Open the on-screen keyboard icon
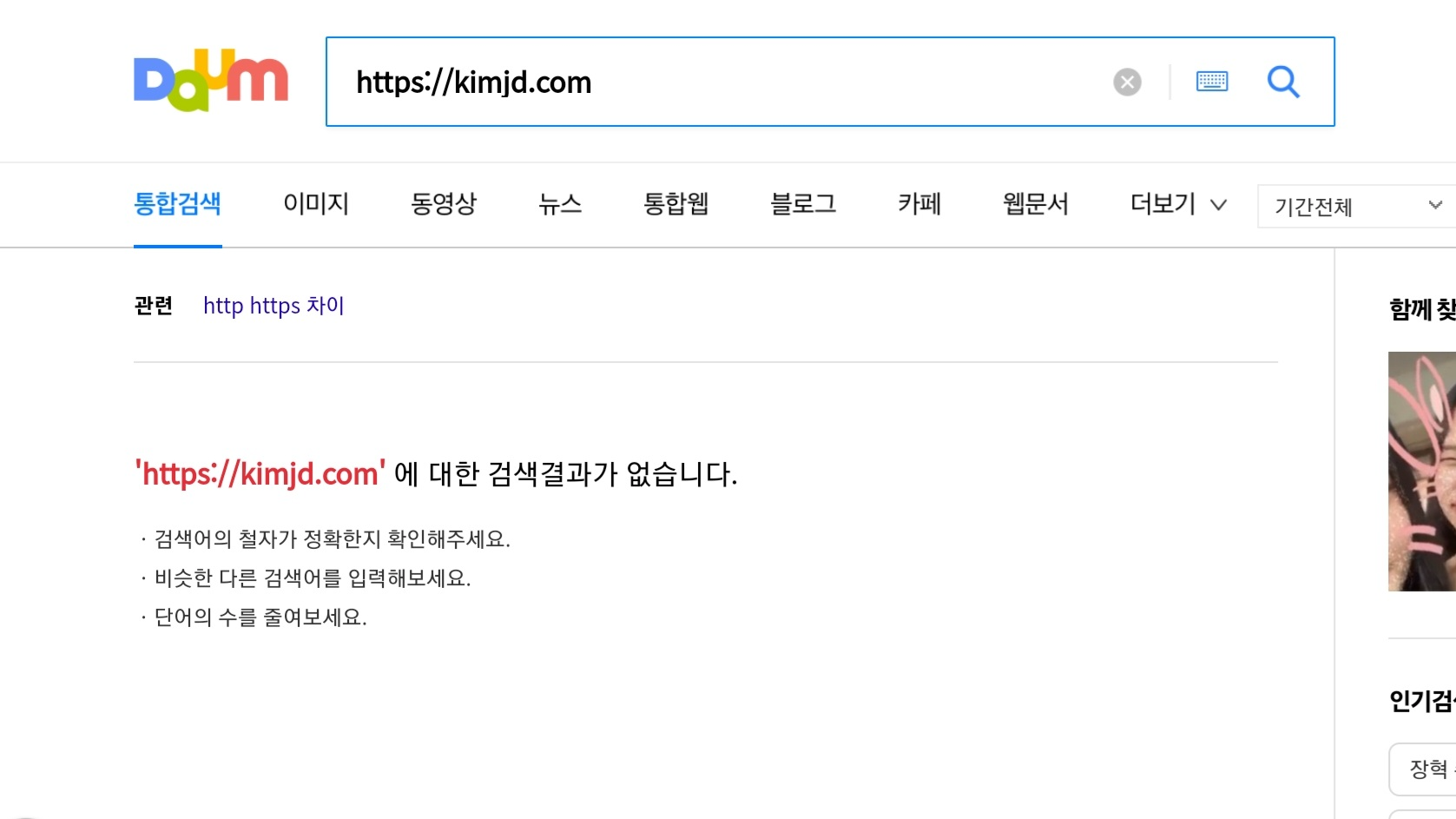This screenshot has width=1456, height=819. point(1212,81)
